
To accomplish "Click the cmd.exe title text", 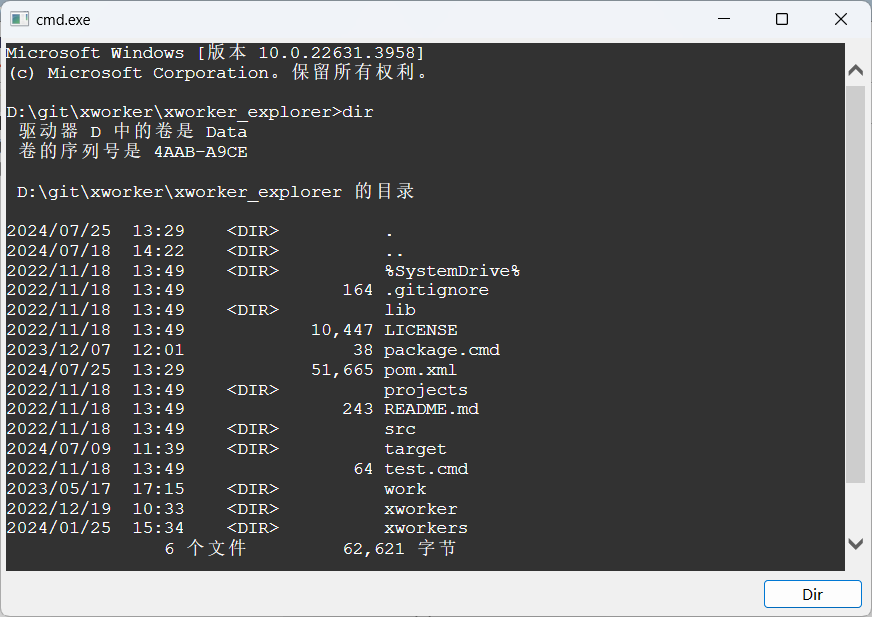I will [63, 20].
